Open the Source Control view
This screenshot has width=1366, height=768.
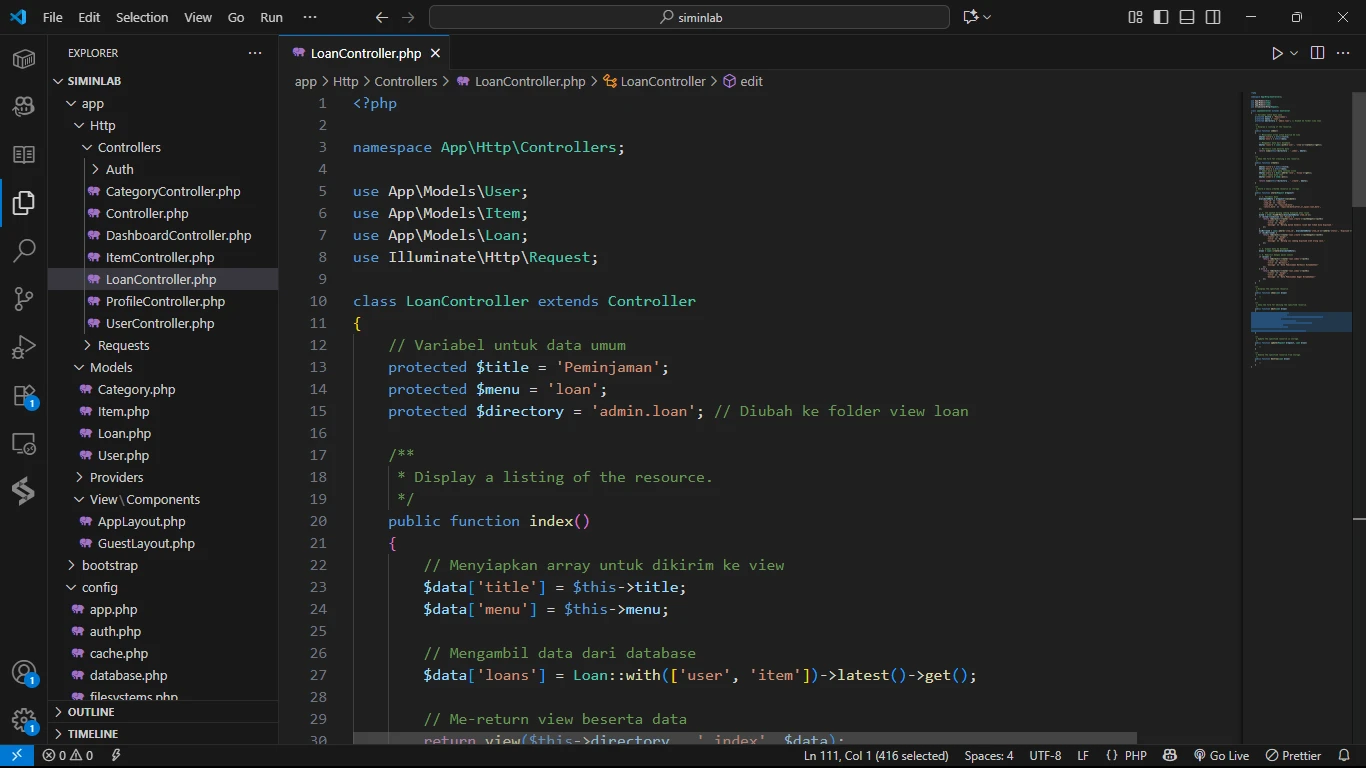(x=24, y=298)
